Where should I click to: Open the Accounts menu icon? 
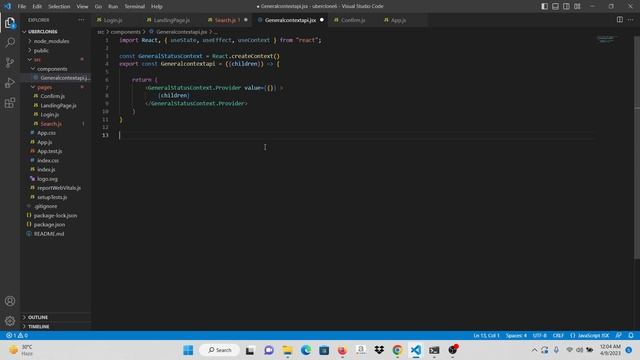pyautogui.click(x=10, y=301)
